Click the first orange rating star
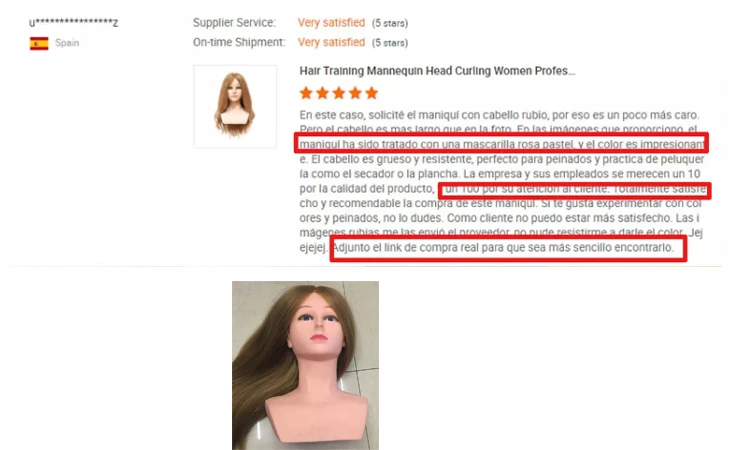 (x=306, y=93)
